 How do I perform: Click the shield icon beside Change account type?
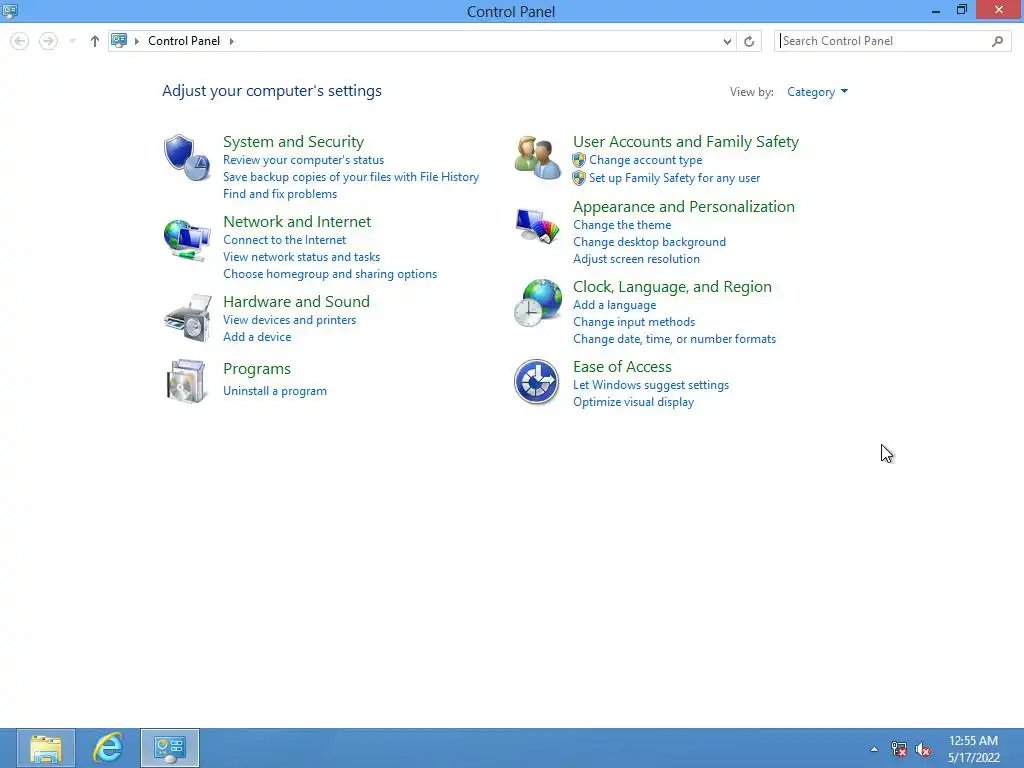tap(579, 160)
